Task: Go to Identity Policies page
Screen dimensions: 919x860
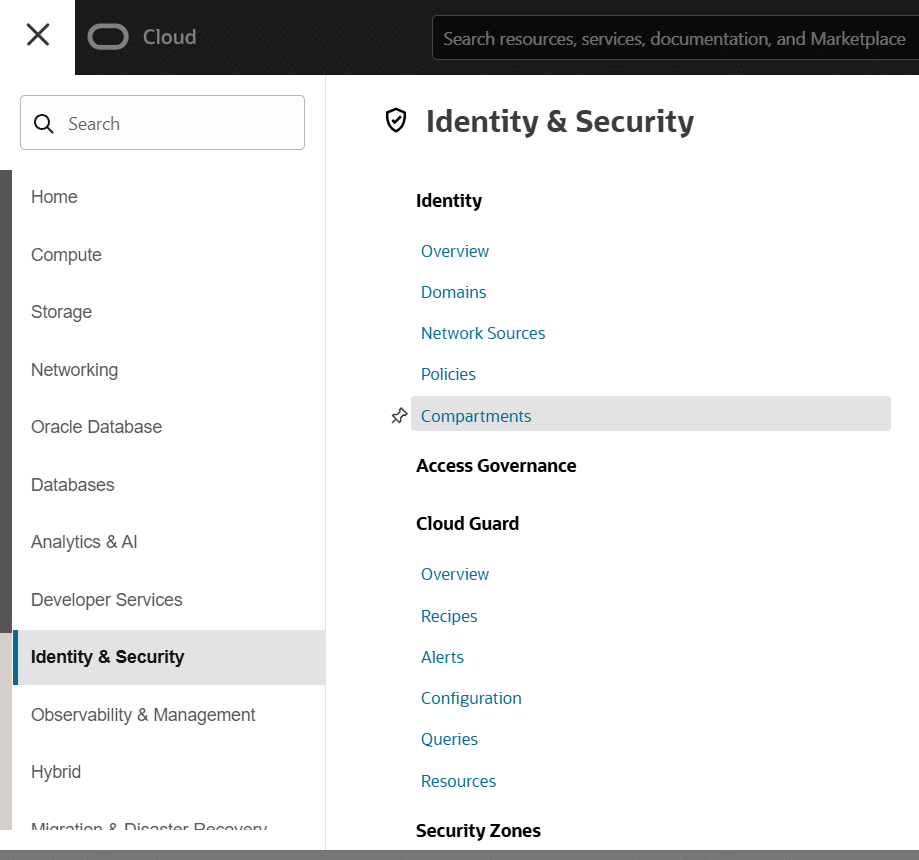Action: [x=448, y=374]
